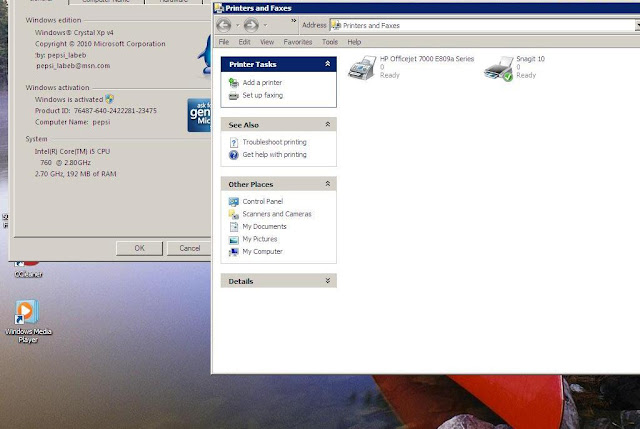This screenshot has width=640, height=429.
Task: Open the Back button history dropdown
Action: [x=238, y=26]
